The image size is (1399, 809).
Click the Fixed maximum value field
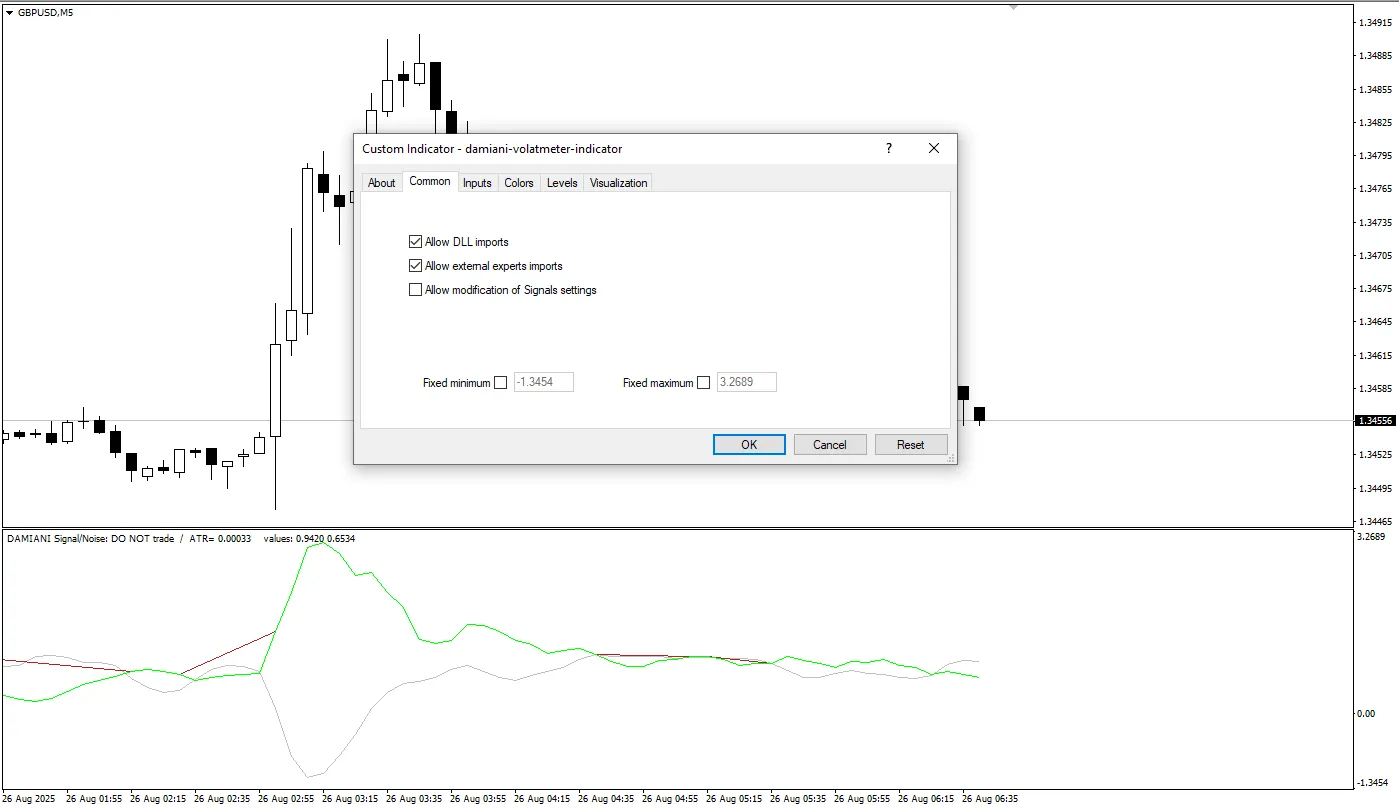point(746,382)
